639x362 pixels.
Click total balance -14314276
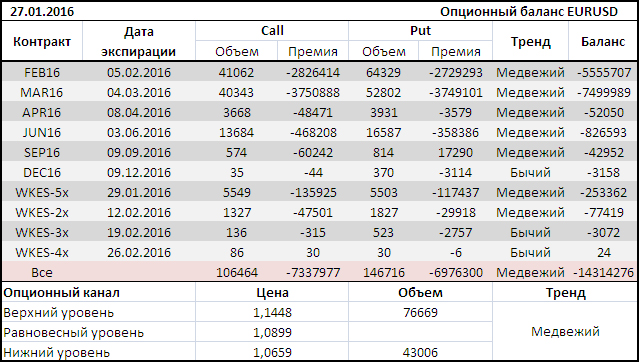pyautogui.click(x=603, y=272)
